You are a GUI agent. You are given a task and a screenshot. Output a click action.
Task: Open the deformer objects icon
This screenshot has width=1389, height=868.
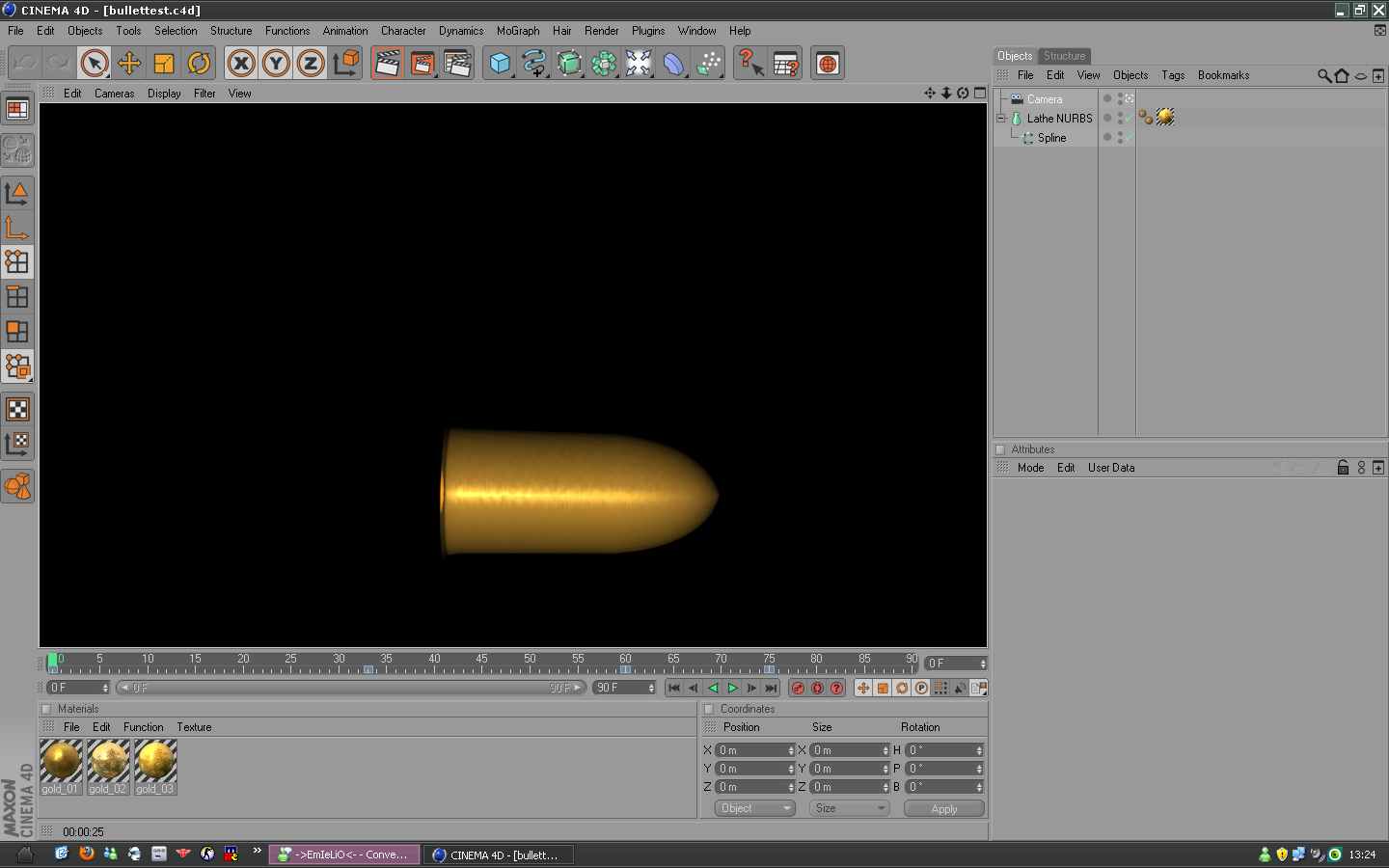673,64
